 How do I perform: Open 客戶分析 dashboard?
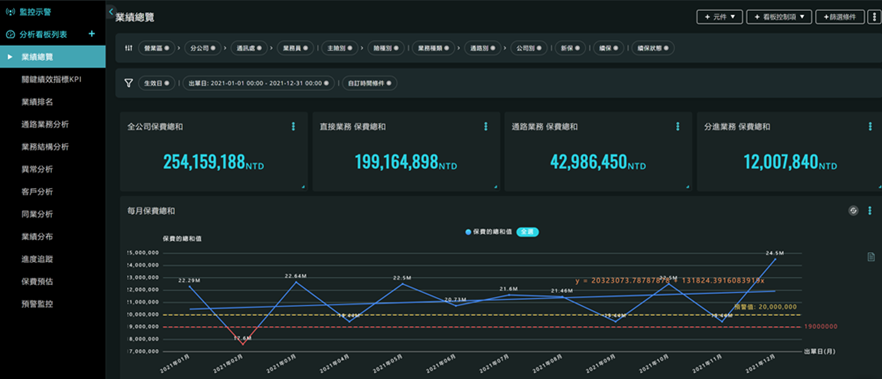tap(37, 192)
